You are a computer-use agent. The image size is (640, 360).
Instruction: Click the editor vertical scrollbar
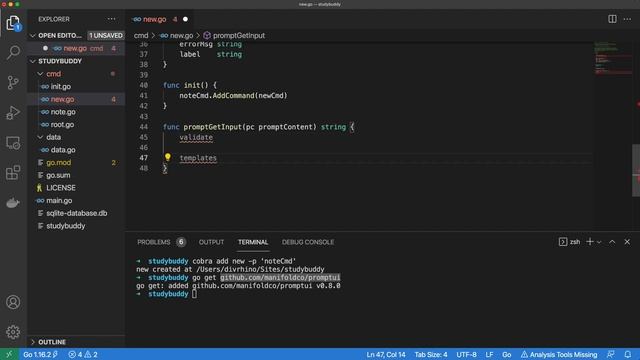pos(636,170)
